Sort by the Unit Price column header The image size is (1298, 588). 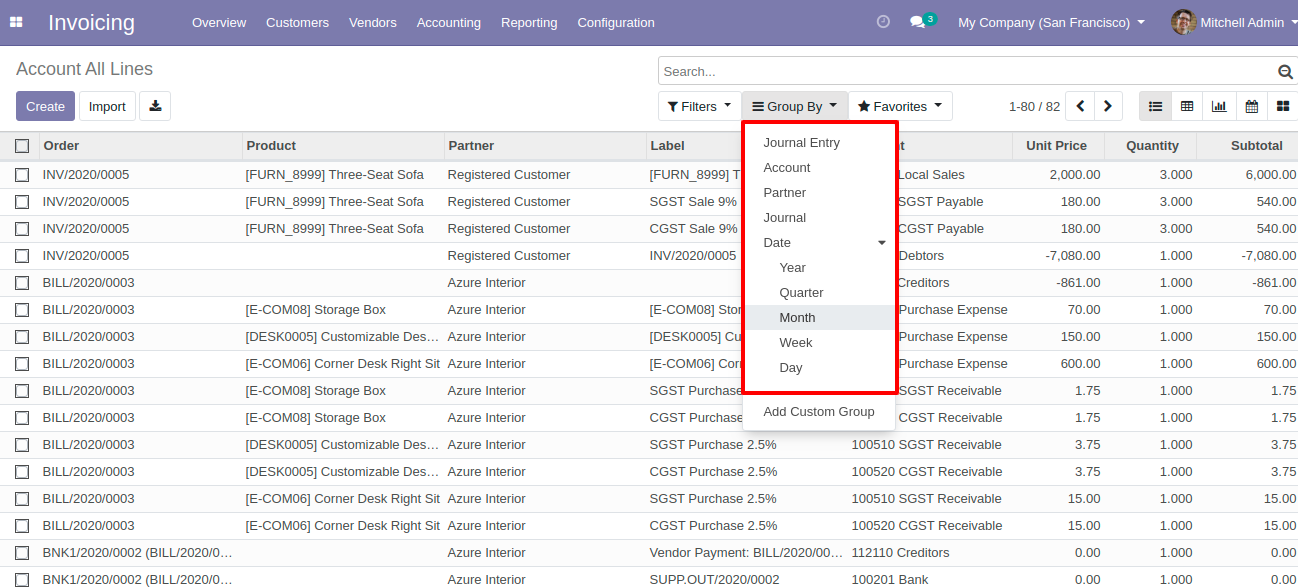pyautogui.click(x=1056, y=146)
